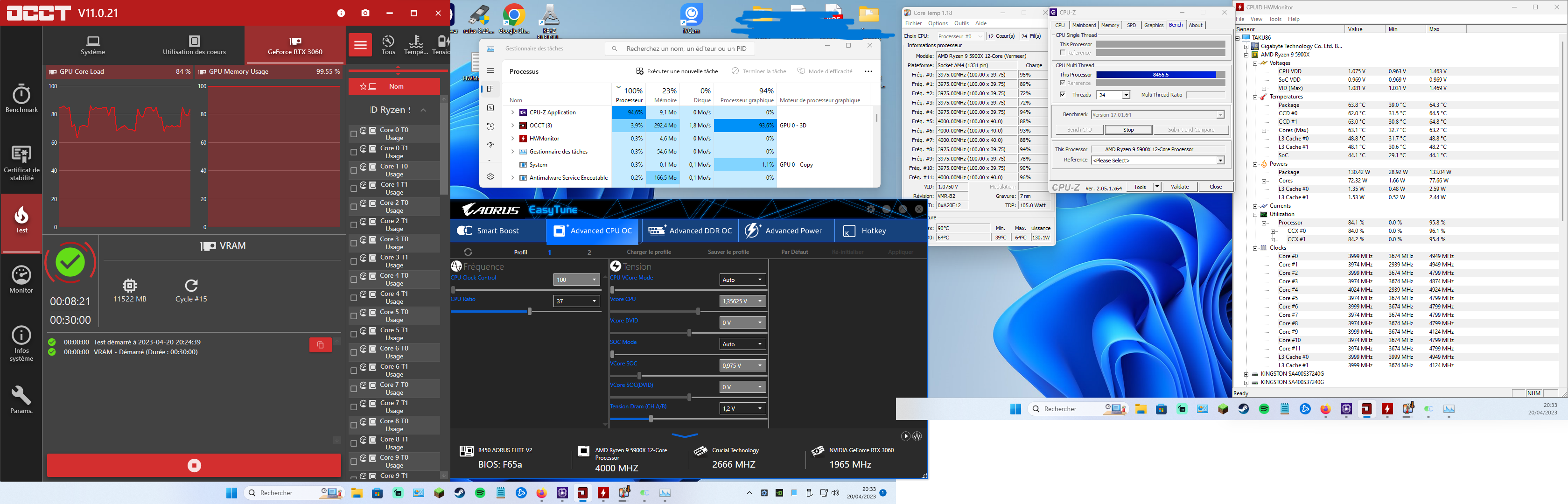The width and height of the screenshot is (1568, 504).
Task: Tick the Core 1 T0 Usage checkbox
Action: click(354, 170)
